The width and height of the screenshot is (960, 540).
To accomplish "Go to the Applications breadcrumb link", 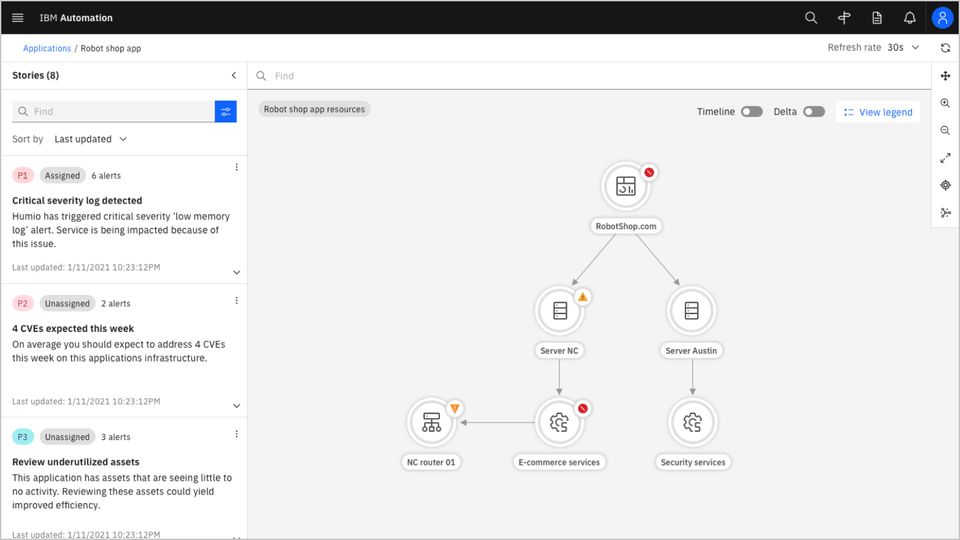I will (x=47, y=48).
